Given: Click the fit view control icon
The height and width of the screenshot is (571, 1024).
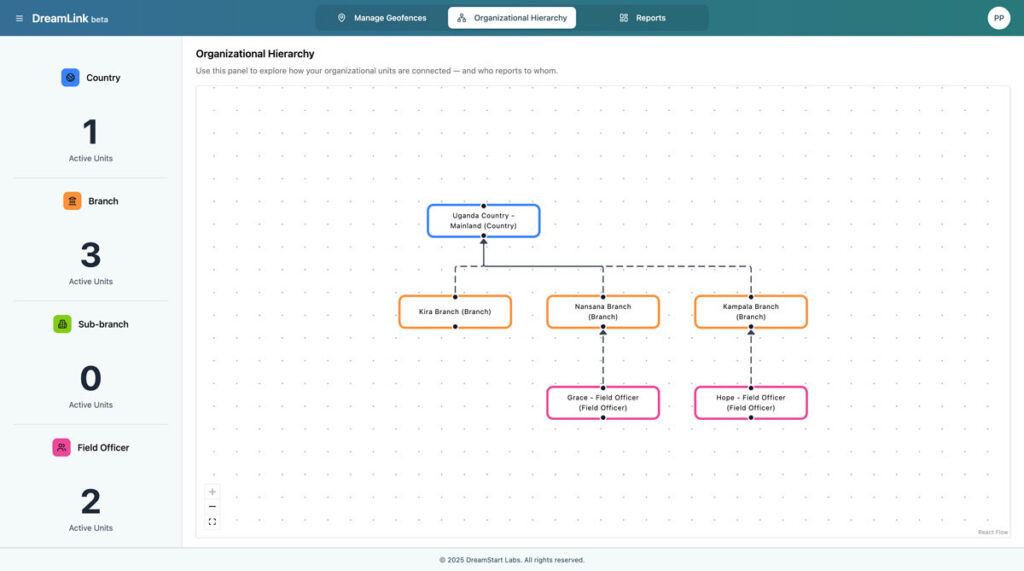Looking at the screenshot, I should (x=212, y=522).
